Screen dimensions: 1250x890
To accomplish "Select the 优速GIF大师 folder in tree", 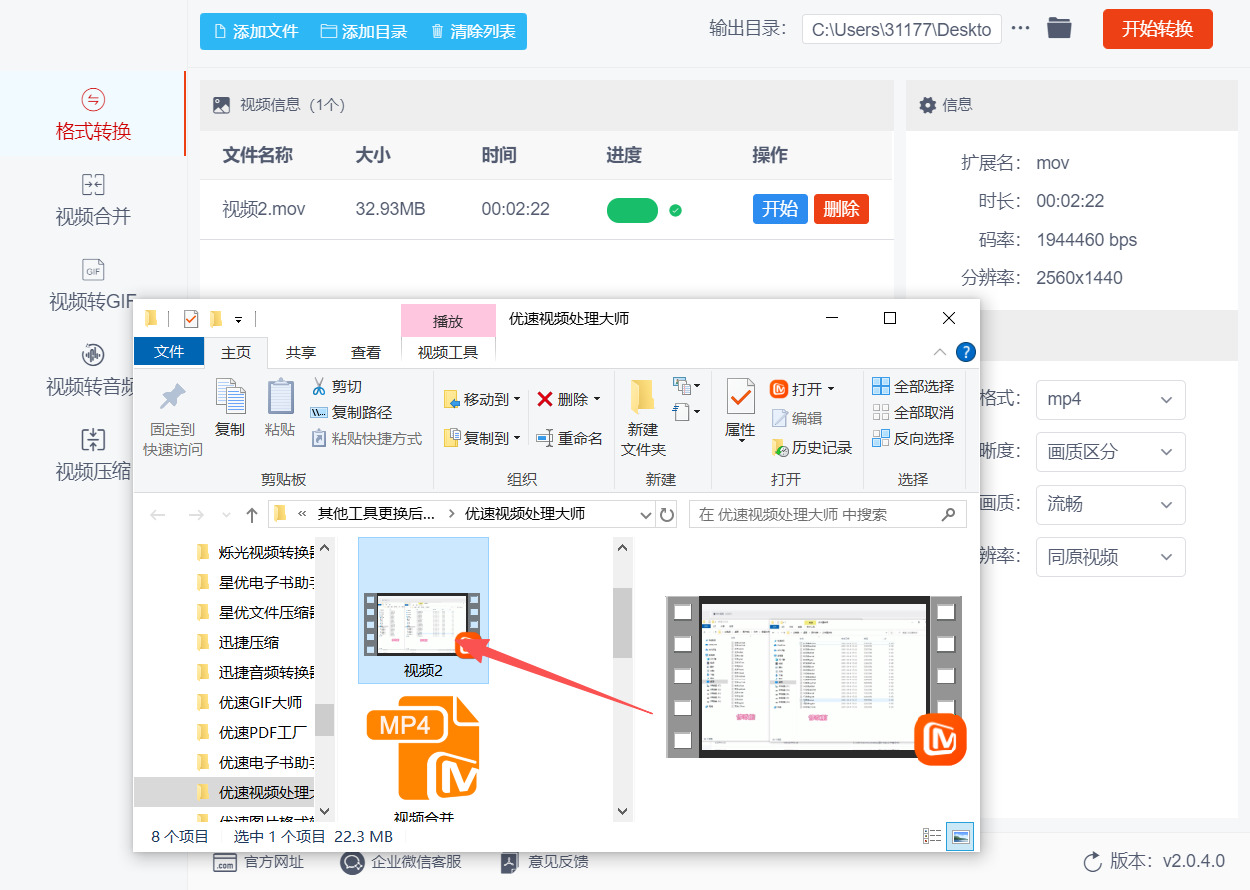I will [x=260, y=702].
